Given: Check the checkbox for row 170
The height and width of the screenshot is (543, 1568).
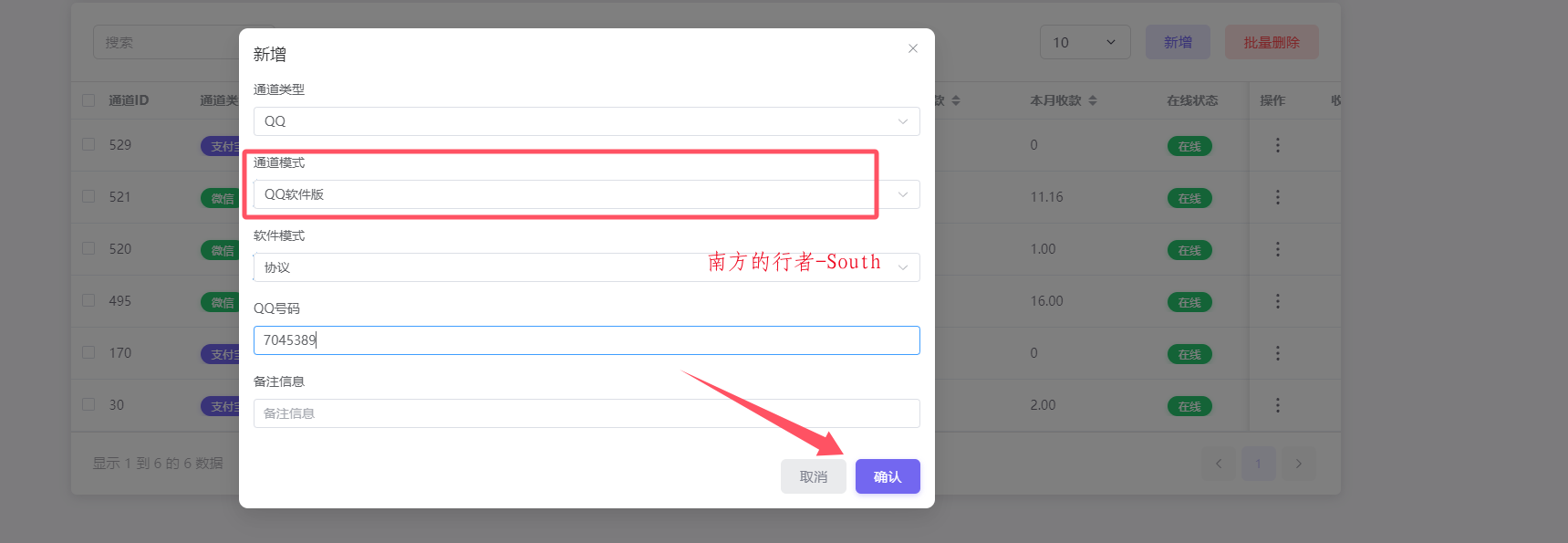Looking at the screenshot, I should [x=88, y=352].
